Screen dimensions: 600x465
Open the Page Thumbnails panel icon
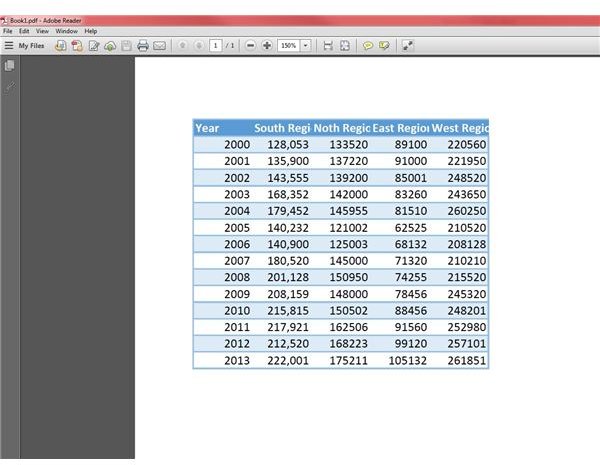pyautogui.click(x=10, y=66)
